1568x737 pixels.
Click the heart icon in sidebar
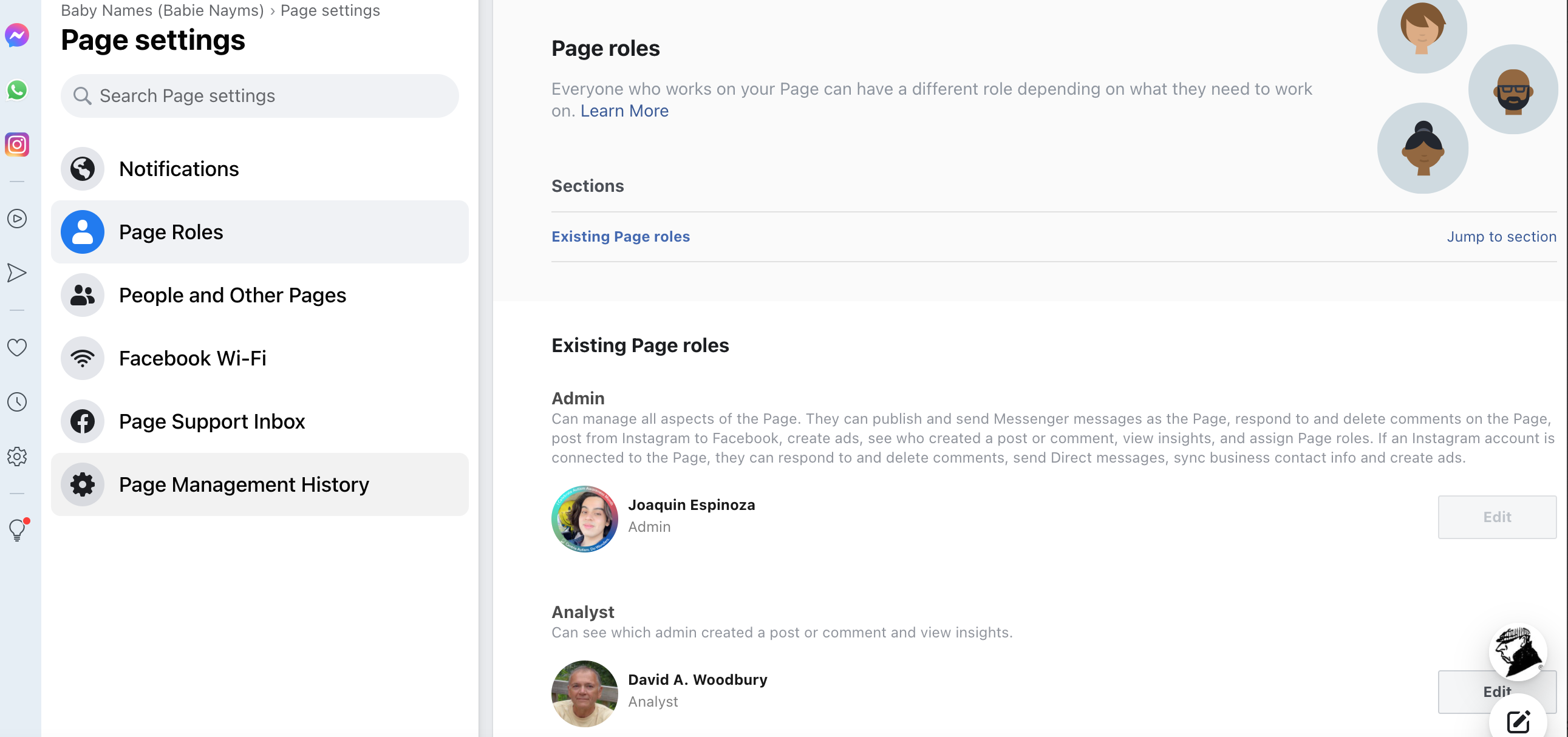pyautogui.click(x=17, y=347)
